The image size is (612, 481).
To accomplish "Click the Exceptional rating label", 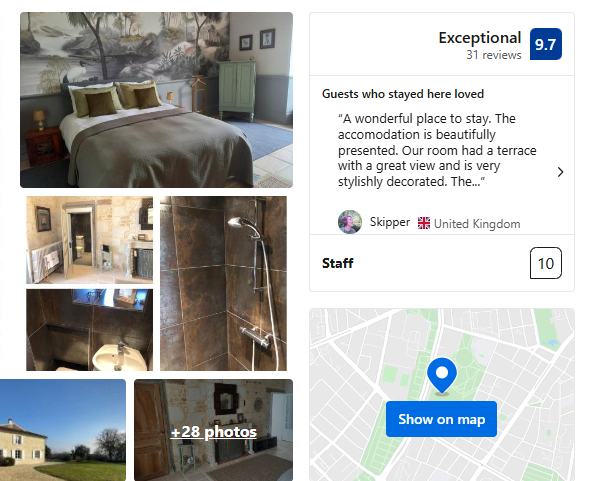I will pyautogui.click(x=480, y=38).
